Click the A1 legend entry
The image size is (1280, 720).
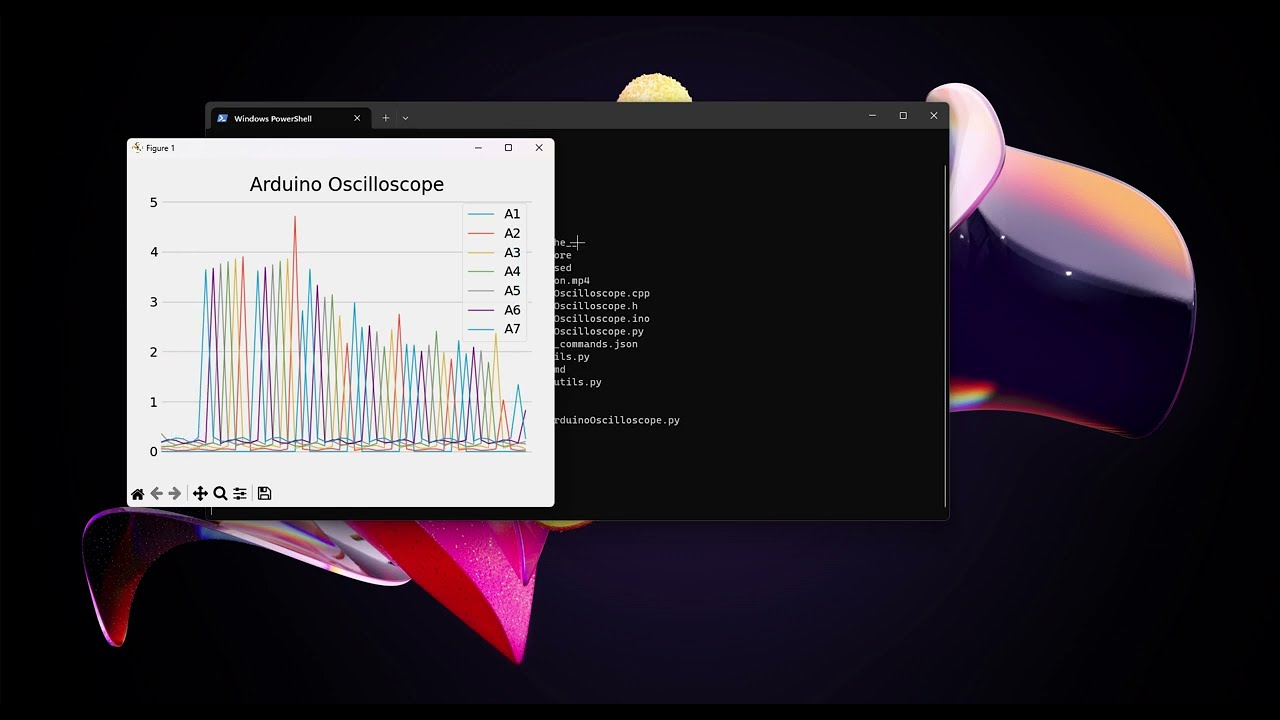click(x=494, y=214)
